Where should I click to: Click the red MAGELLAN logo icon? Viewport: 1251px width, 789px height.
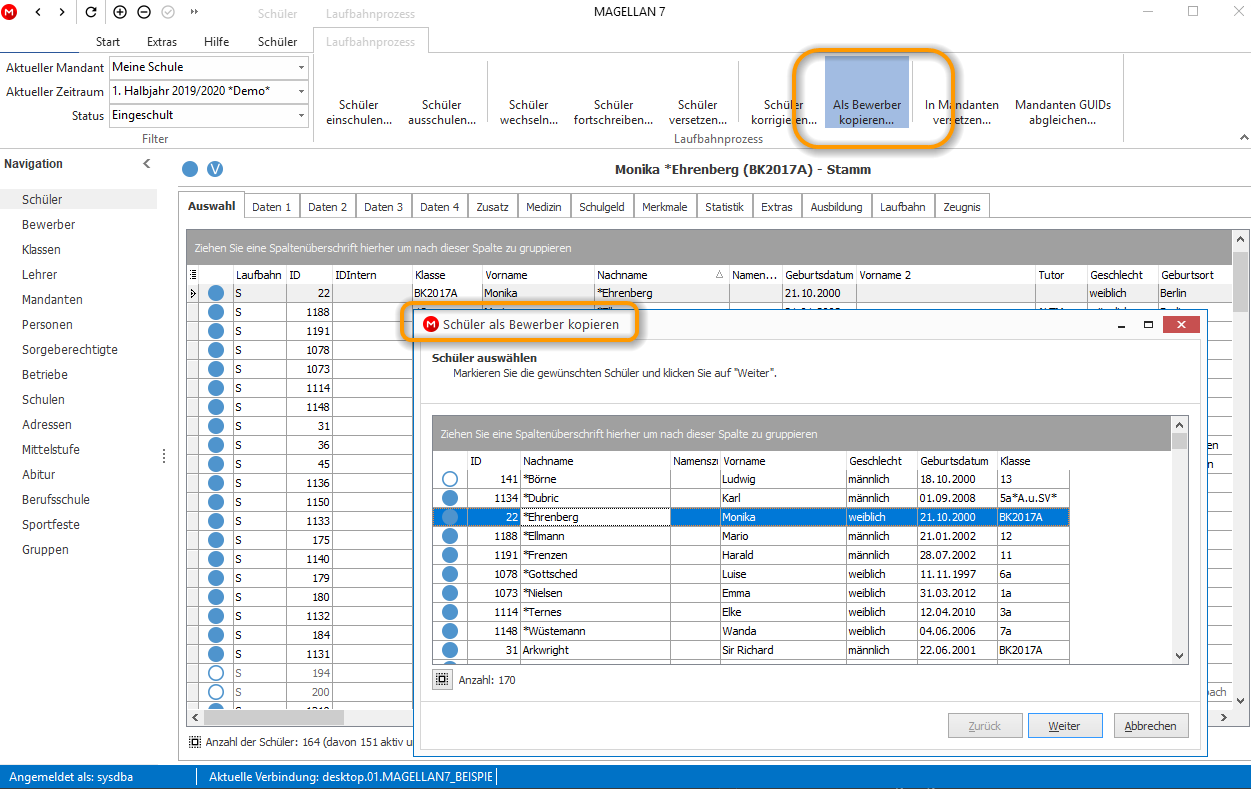coord(10,12)
